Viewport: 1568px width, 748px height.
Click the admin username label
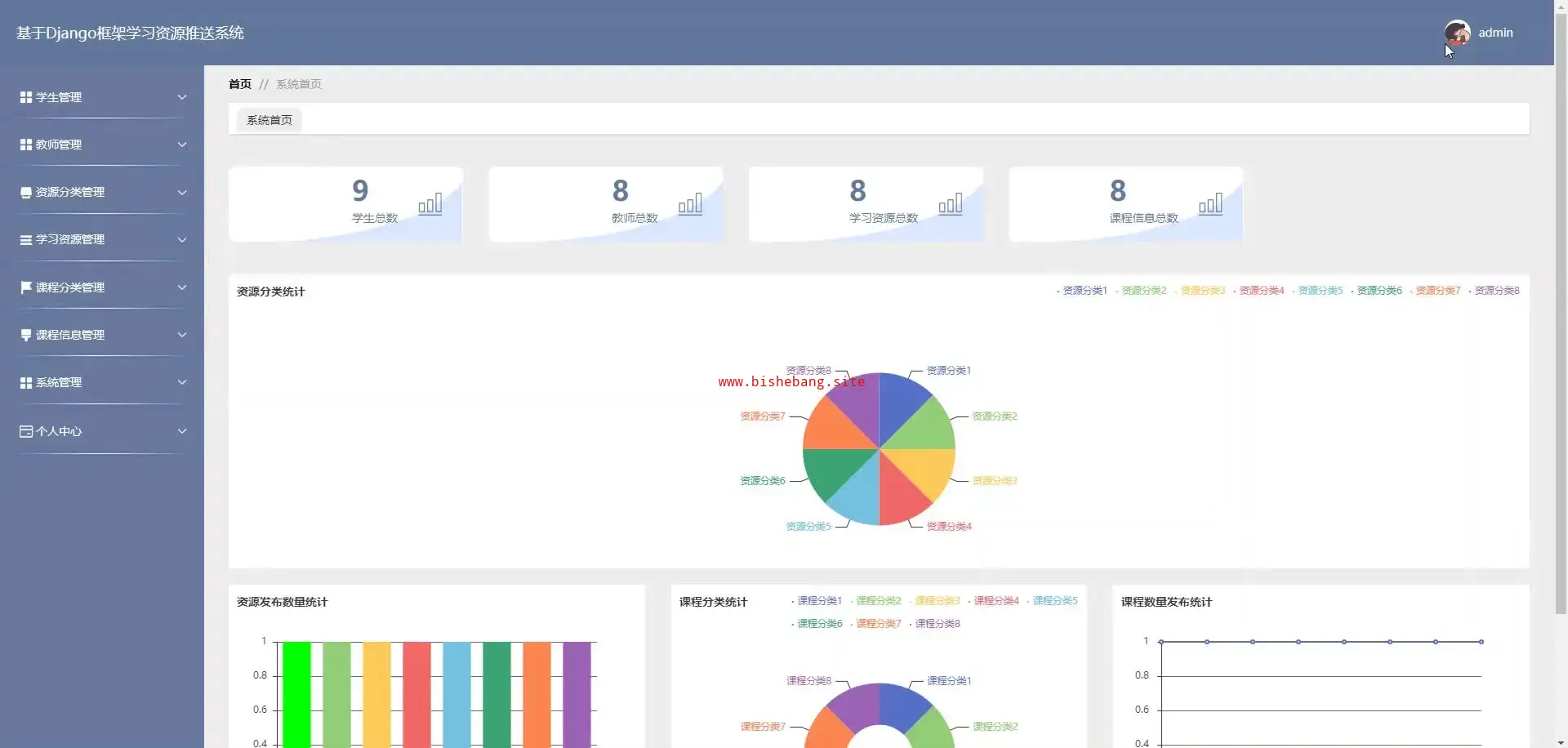tap(1495, 33)
